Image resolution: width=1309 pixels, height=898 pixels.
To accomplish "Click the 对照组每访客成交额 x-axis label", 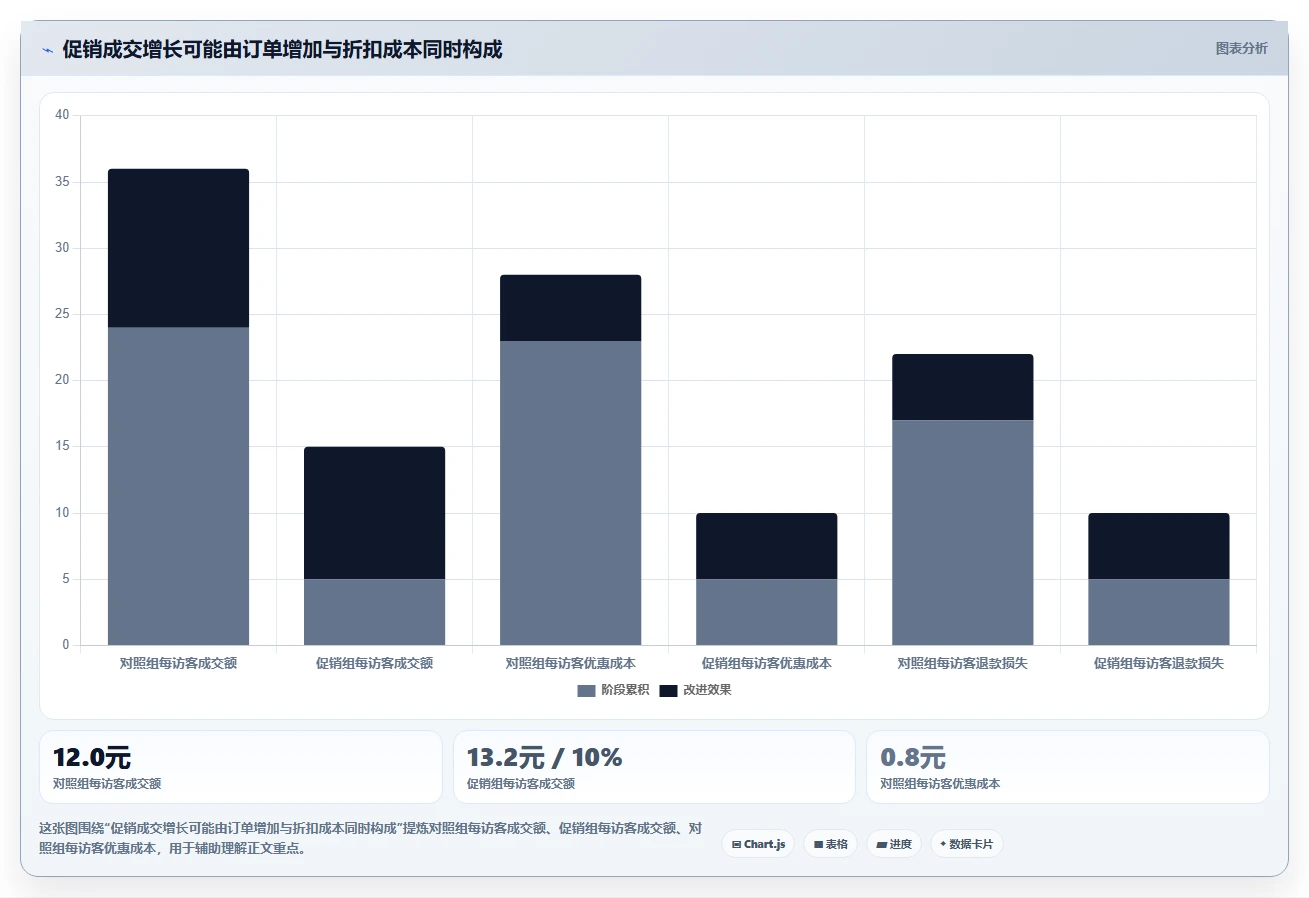I will tap(178, 663).
